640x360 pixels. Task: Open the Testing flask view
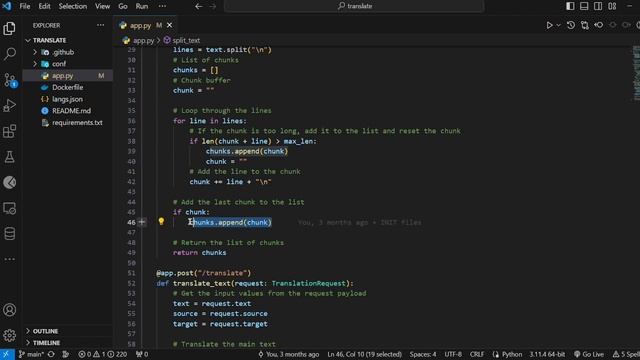pyautogui.click(x=9, y=157)
